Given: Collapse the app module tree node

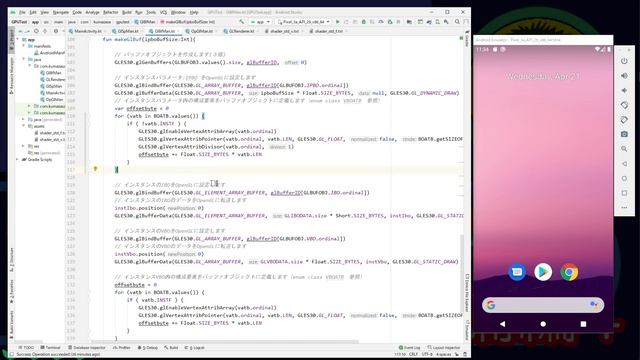Looking at the screenshot, I should [x=18, y=40].
